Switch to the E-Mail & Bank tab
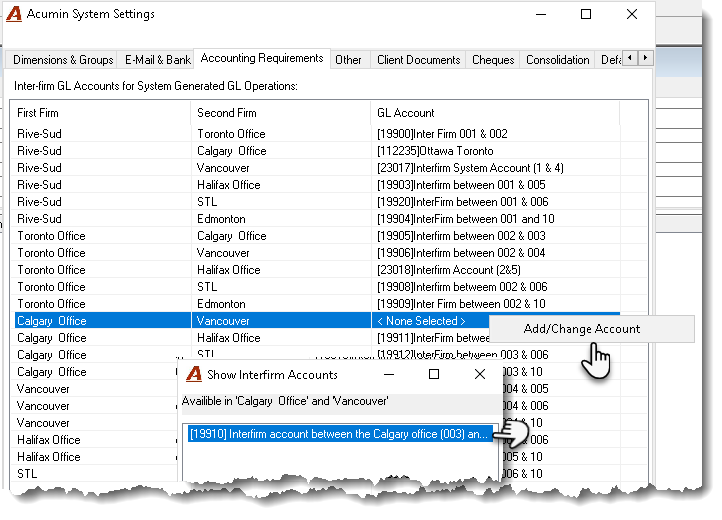722x520 pixels. 157,60
